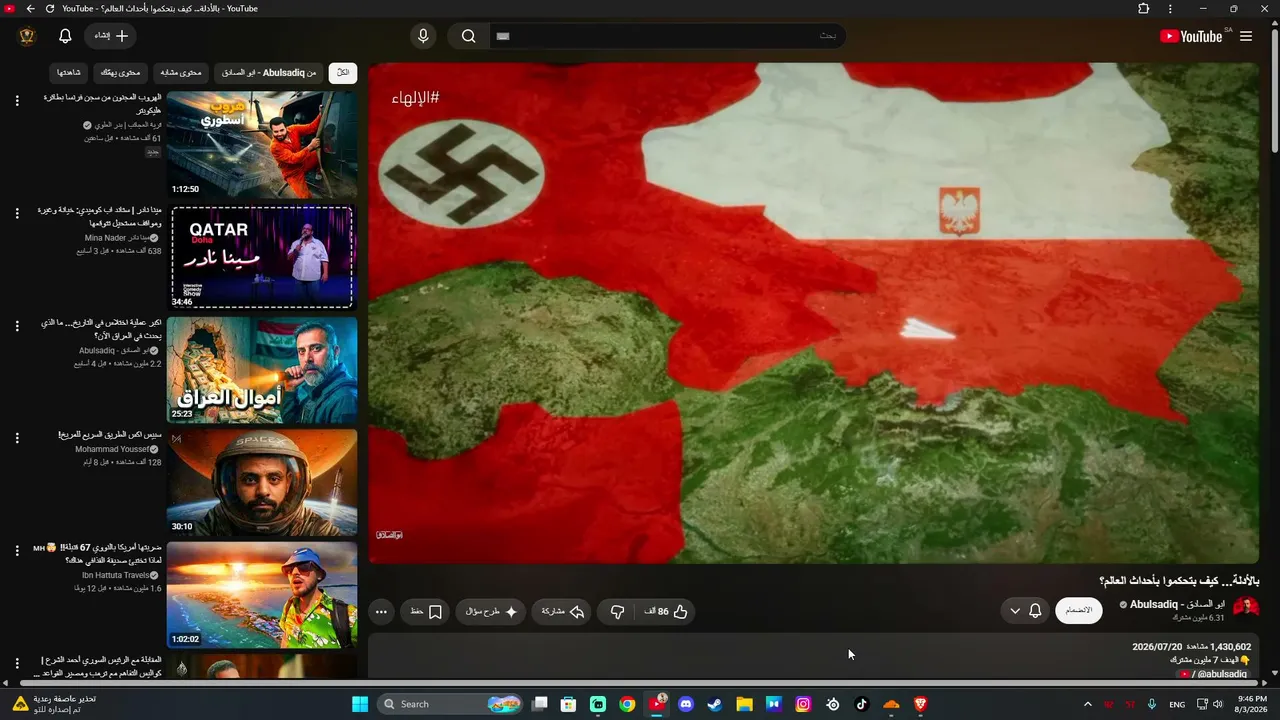
Task: Open options for the Ibn Hattuta Travels video
Action: coord(17,551)
